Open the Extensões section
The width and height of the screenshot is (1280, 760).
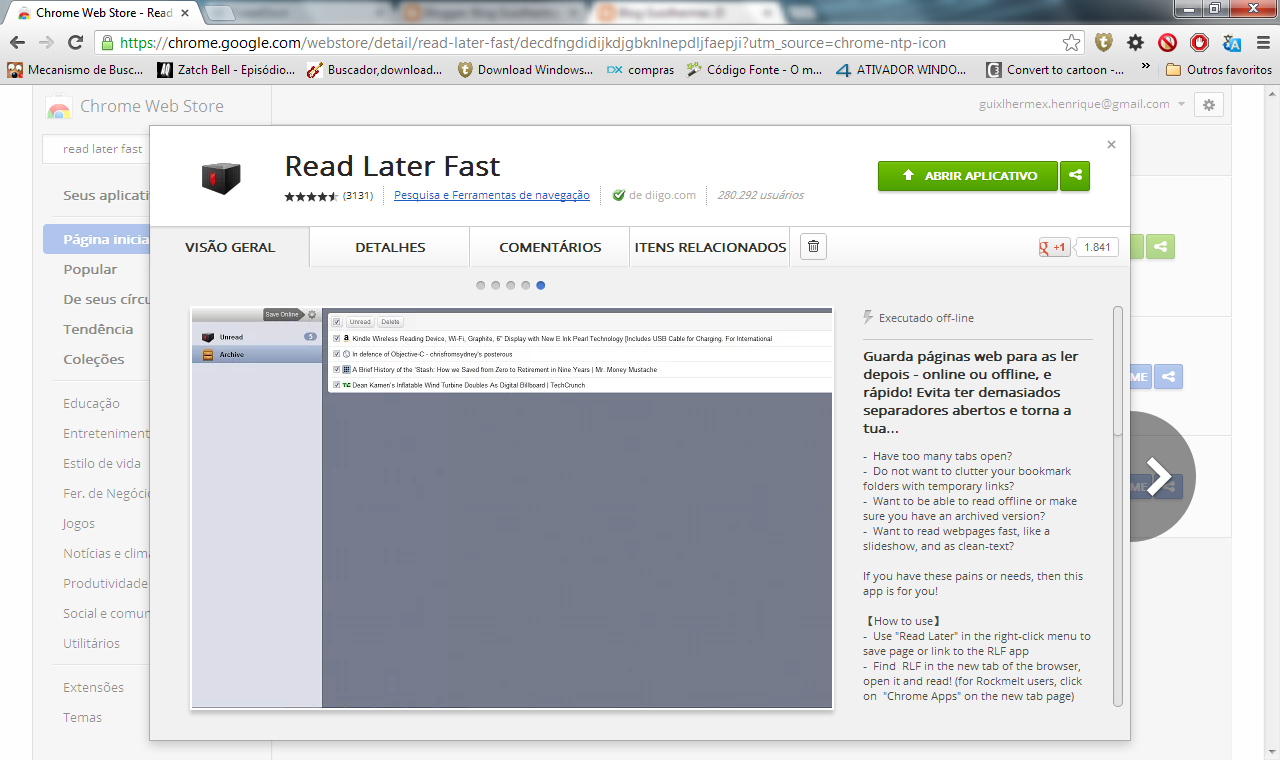tap(94, 687)
